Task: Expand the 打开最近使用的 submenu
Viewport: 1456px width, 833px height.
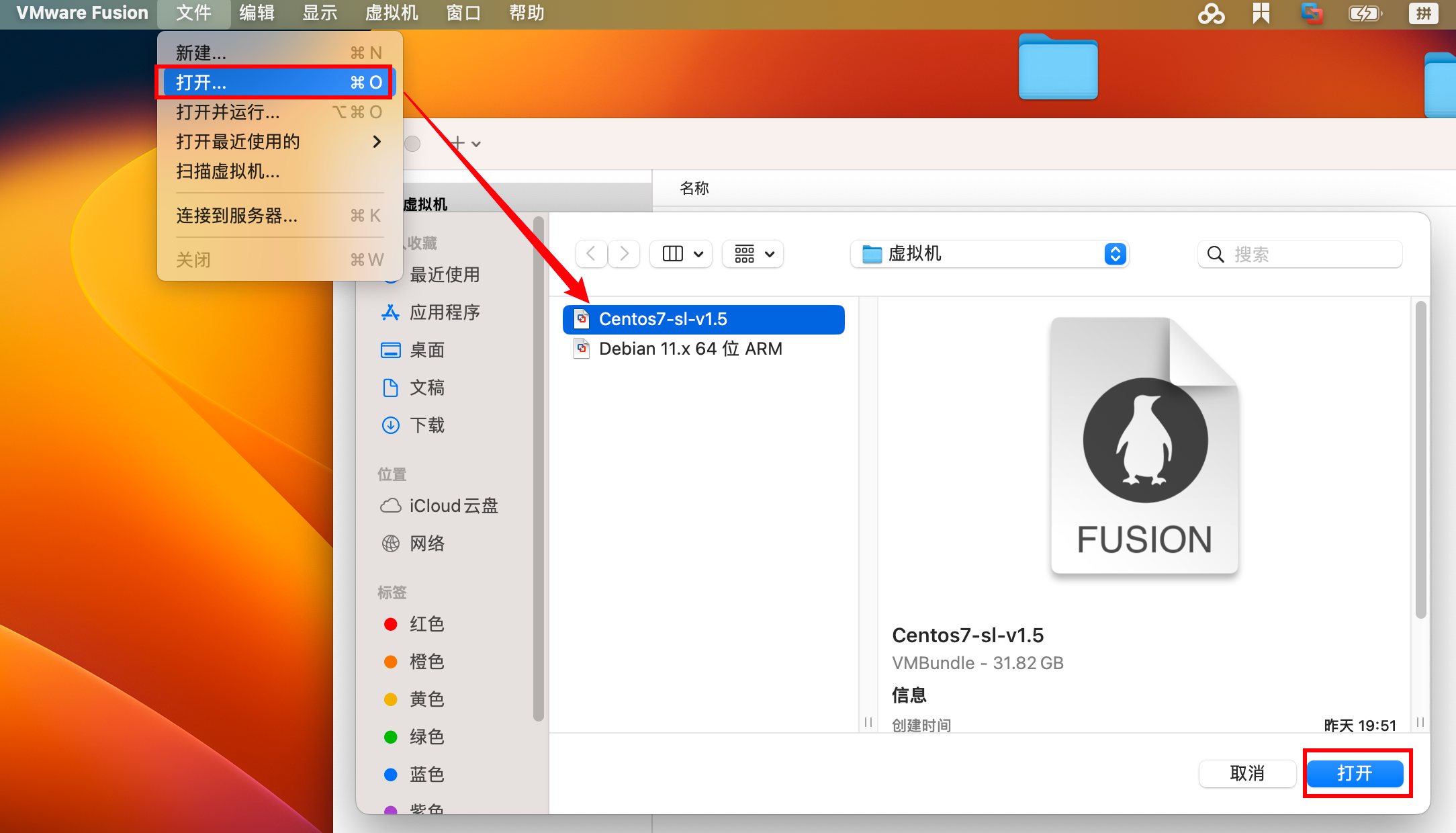Action: click(279, 142)
